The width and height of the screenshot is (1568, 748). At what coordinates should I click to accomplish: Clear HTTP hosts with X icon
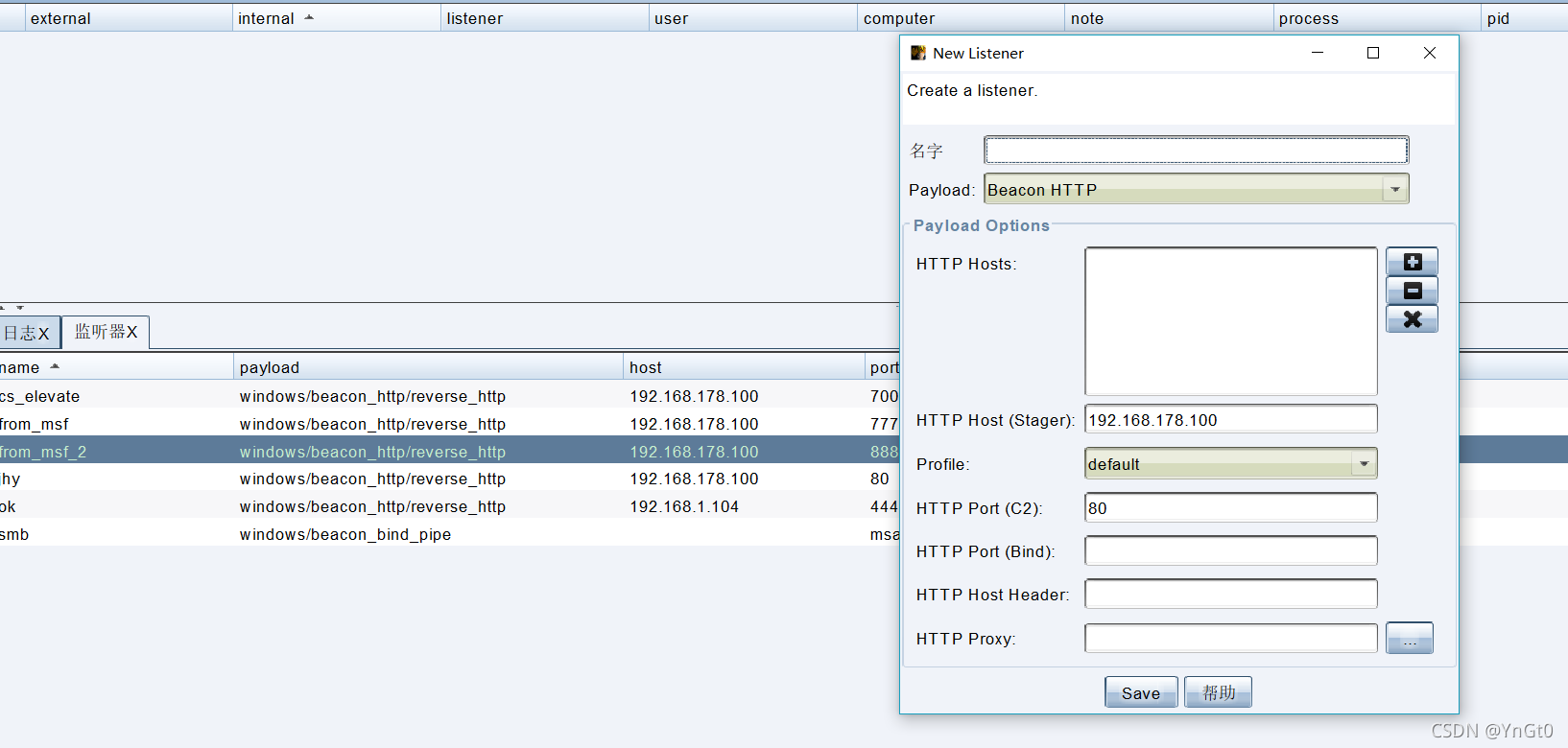tap(1412, 319)
